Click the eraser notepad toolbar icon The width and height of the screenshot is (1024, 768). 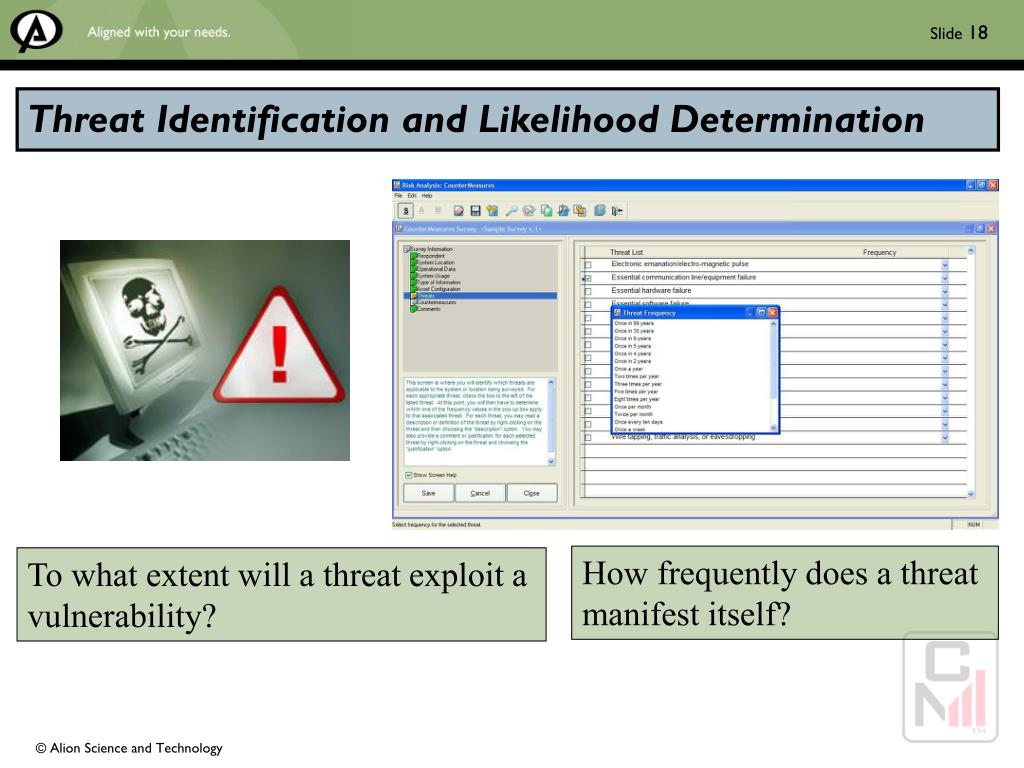(x=458, y=210)
